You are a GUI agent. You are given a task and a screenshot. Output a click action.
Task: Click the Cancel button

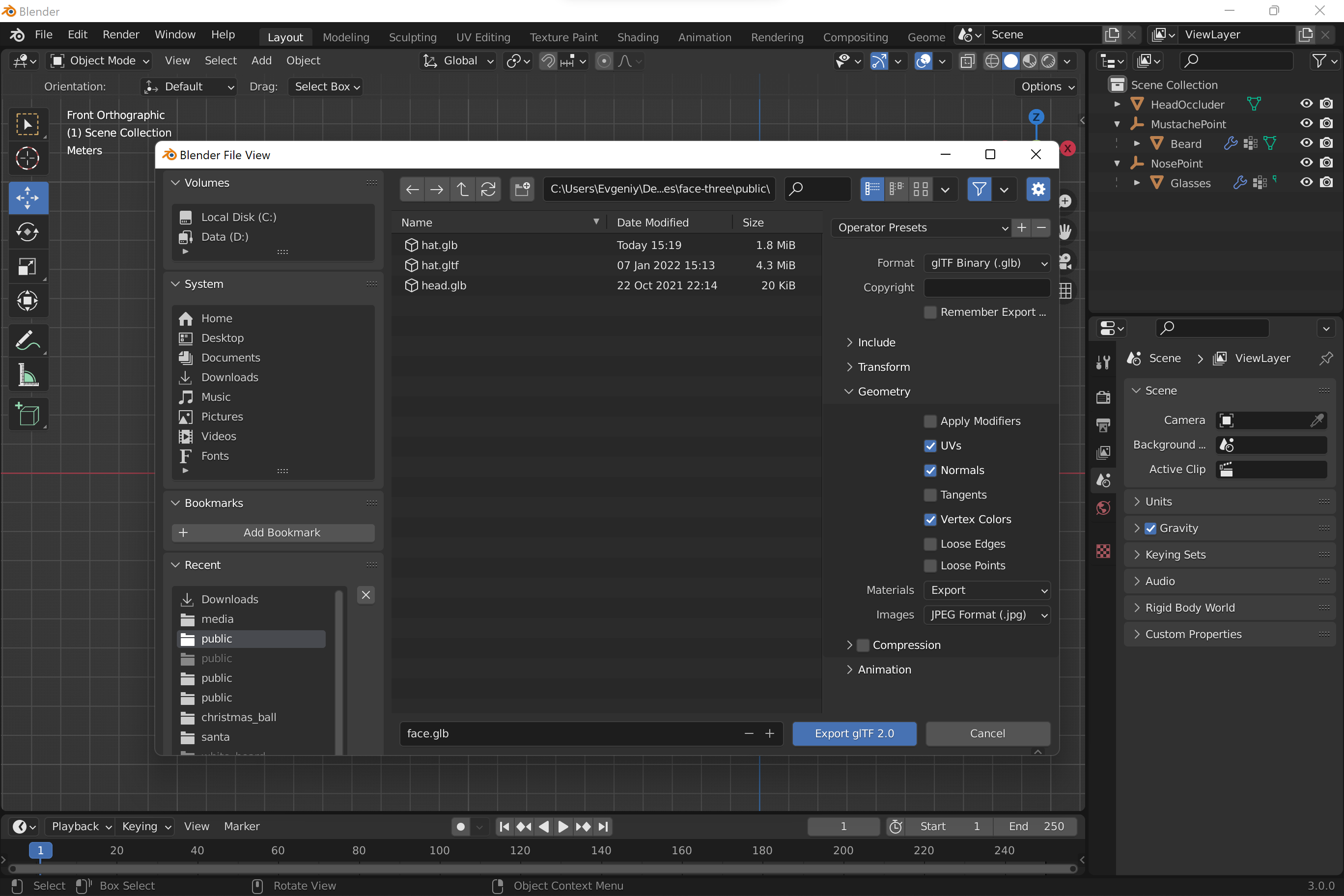click(988, 733)
